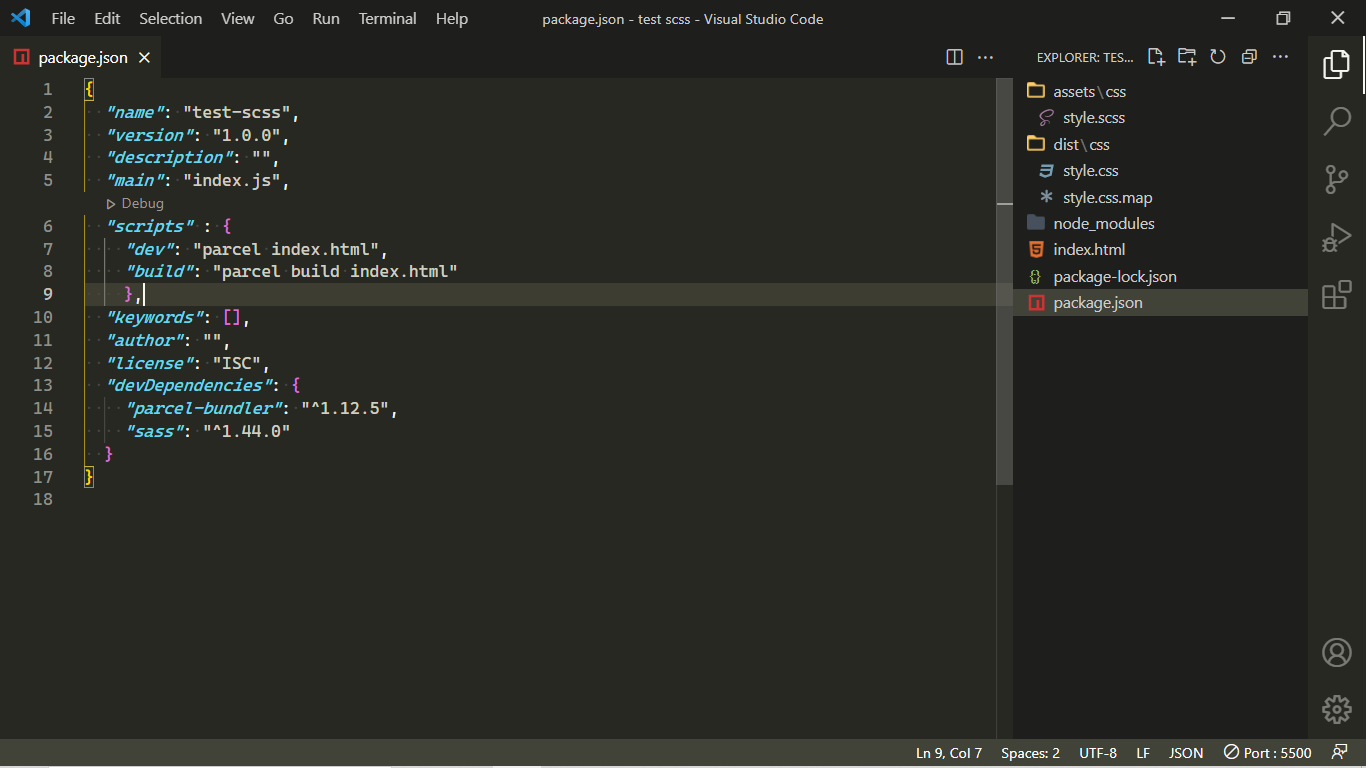Screen dimensions: 1368x768
Task: Click the New Folder icon in Explorer
Action: [x=1187, y=57]
